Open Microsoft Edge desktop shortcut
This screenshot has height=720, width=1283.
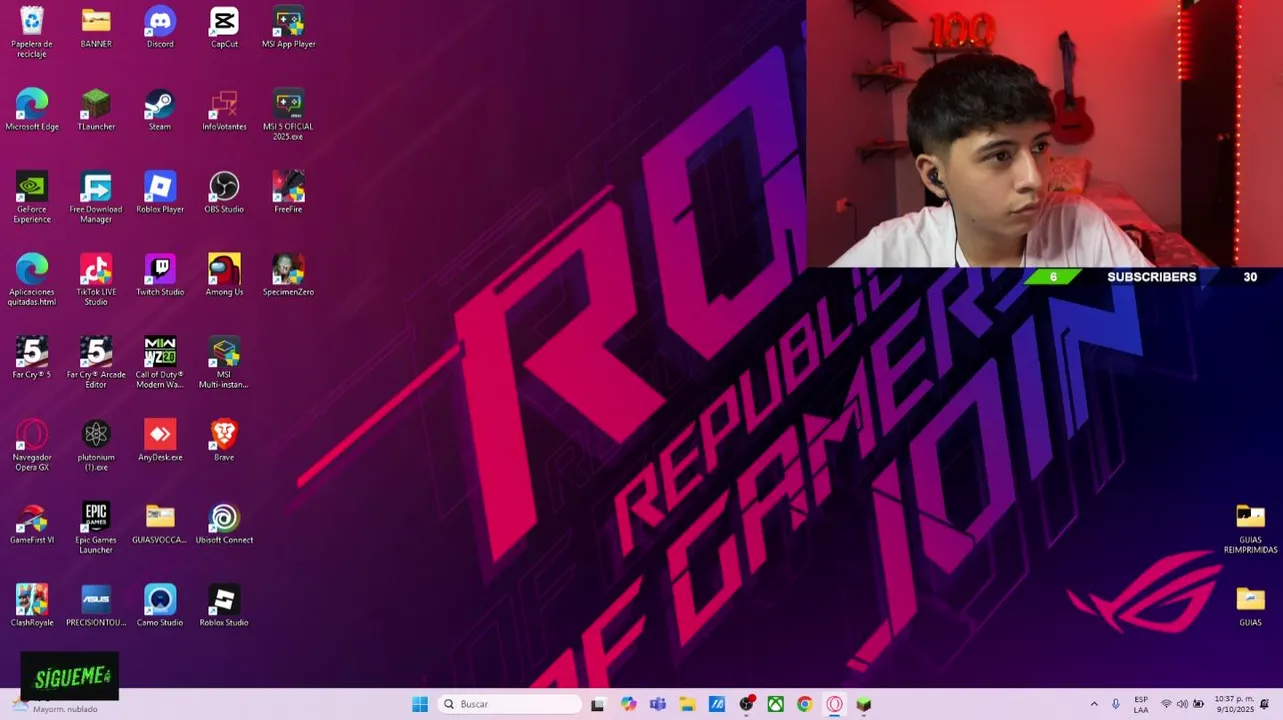click(32, 110)
